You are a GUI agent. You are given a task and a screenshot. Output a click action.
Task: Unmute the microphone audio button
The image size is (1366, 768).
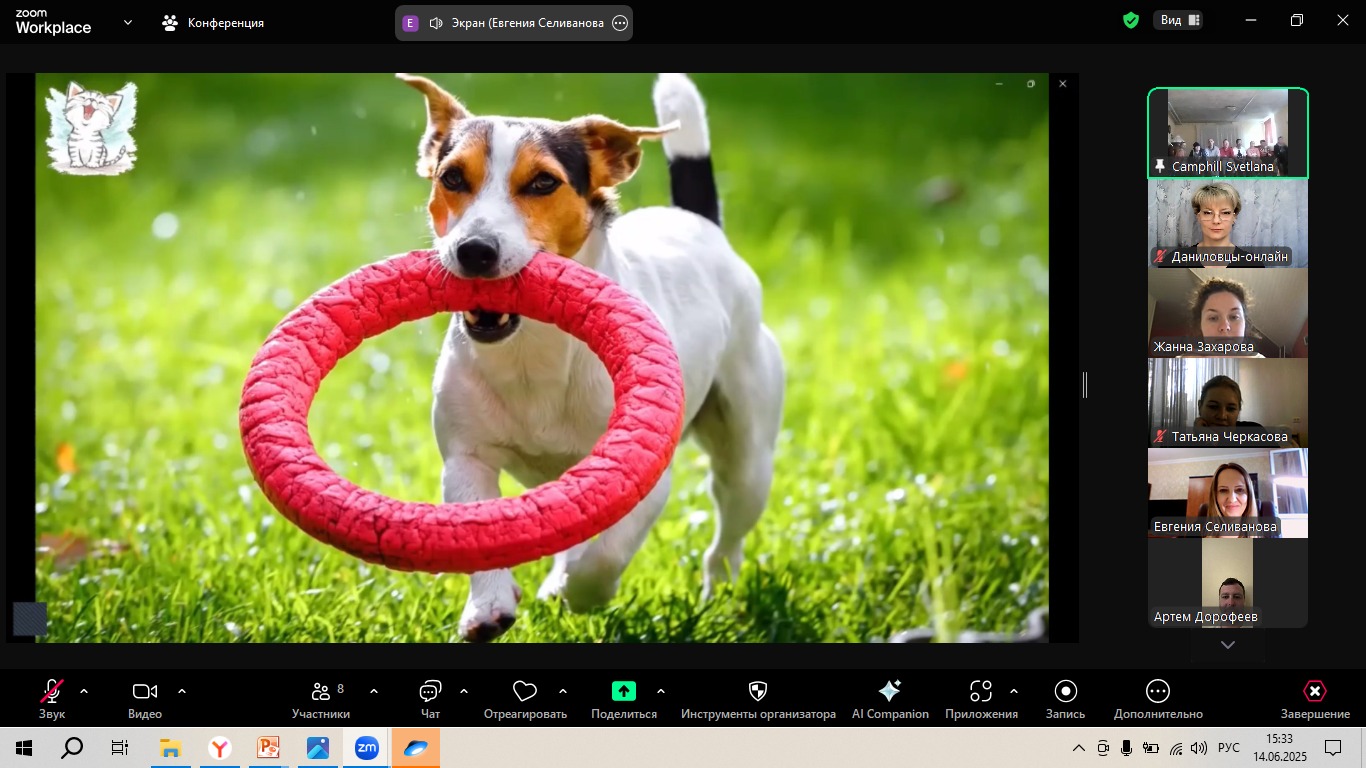click(x=52, y=692)
